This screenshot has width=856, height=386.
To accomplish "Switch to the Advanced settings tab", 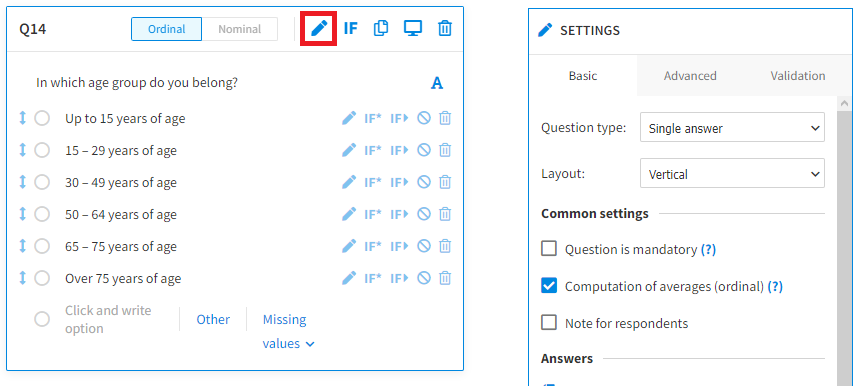I will pyautogui.click(x=690, y=75).
